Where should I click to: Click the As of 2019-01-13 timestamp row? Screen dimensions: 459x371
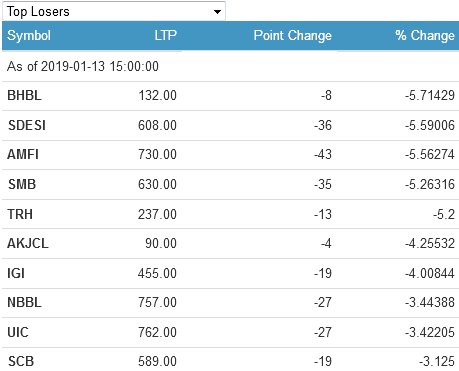(x=230, y=66)
